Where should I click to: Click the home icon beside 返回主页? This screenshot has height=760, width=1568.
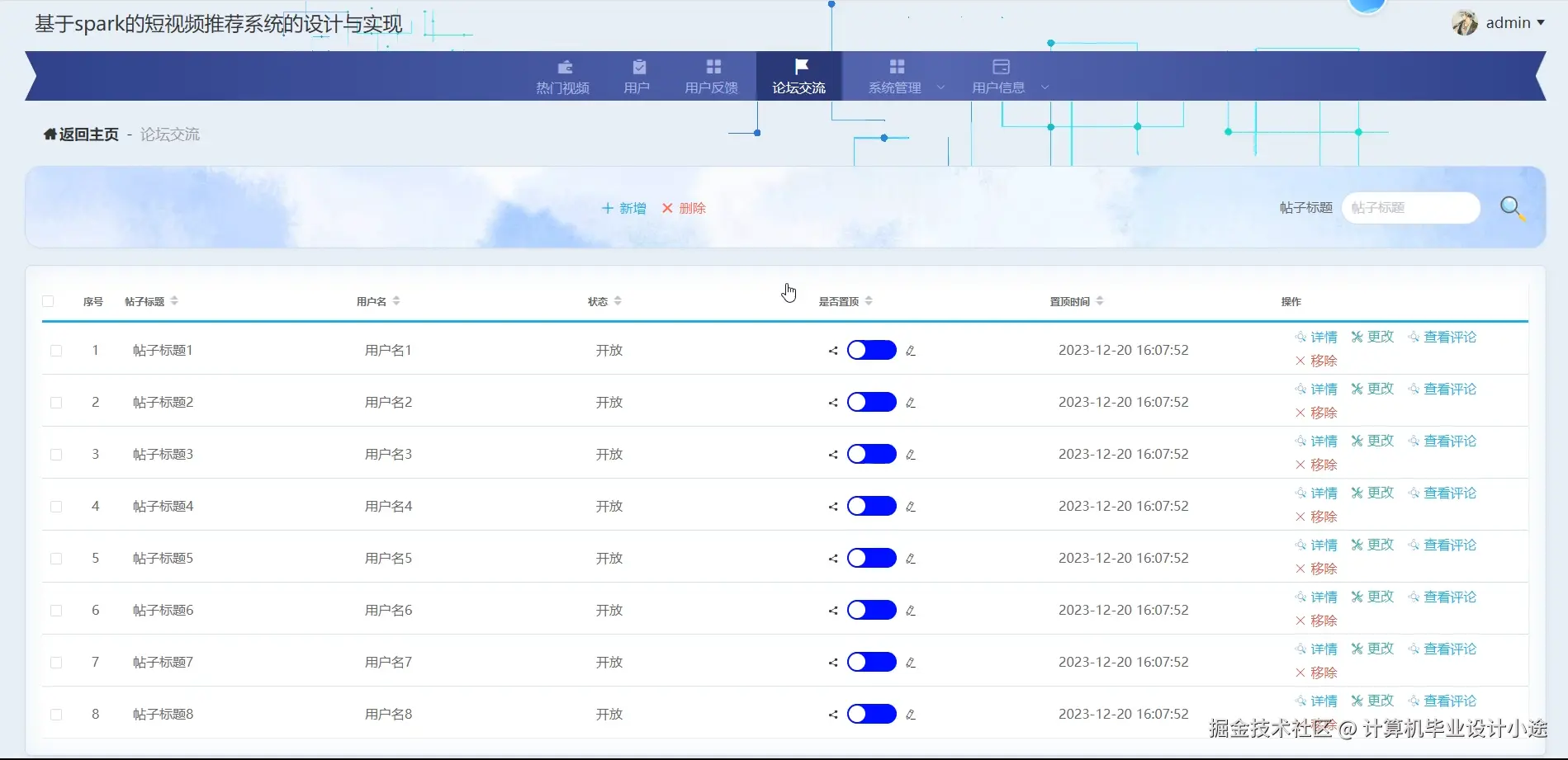click(x=50, y=134)
